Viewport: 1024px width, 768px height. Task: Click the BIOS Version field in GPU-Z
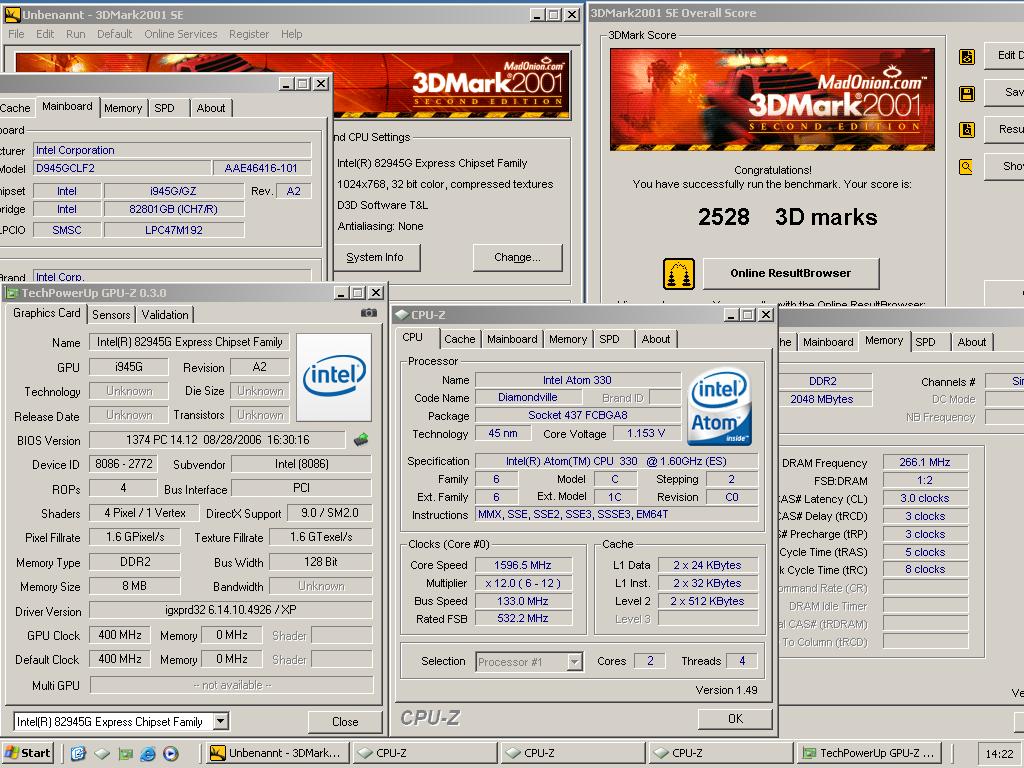pos(217,440)
